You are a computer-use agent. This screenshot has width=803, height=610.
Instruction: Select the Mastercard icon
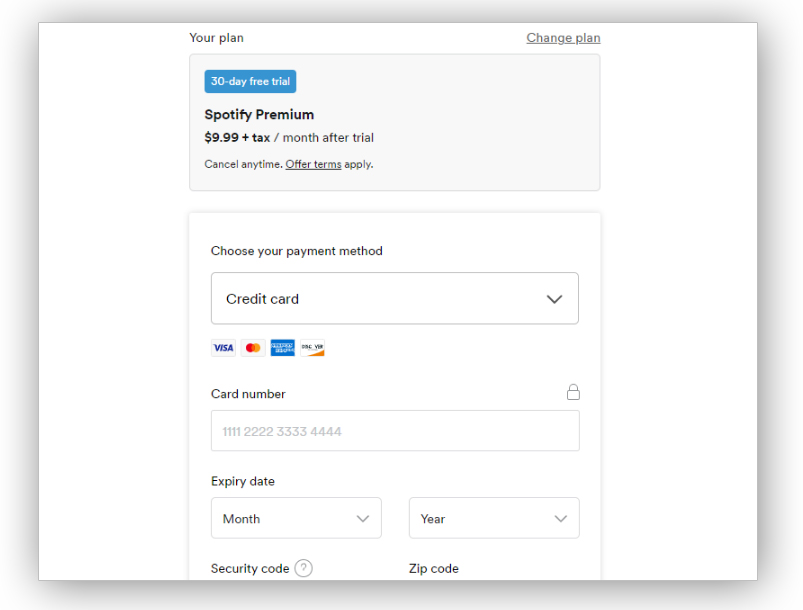coord(252,347)
